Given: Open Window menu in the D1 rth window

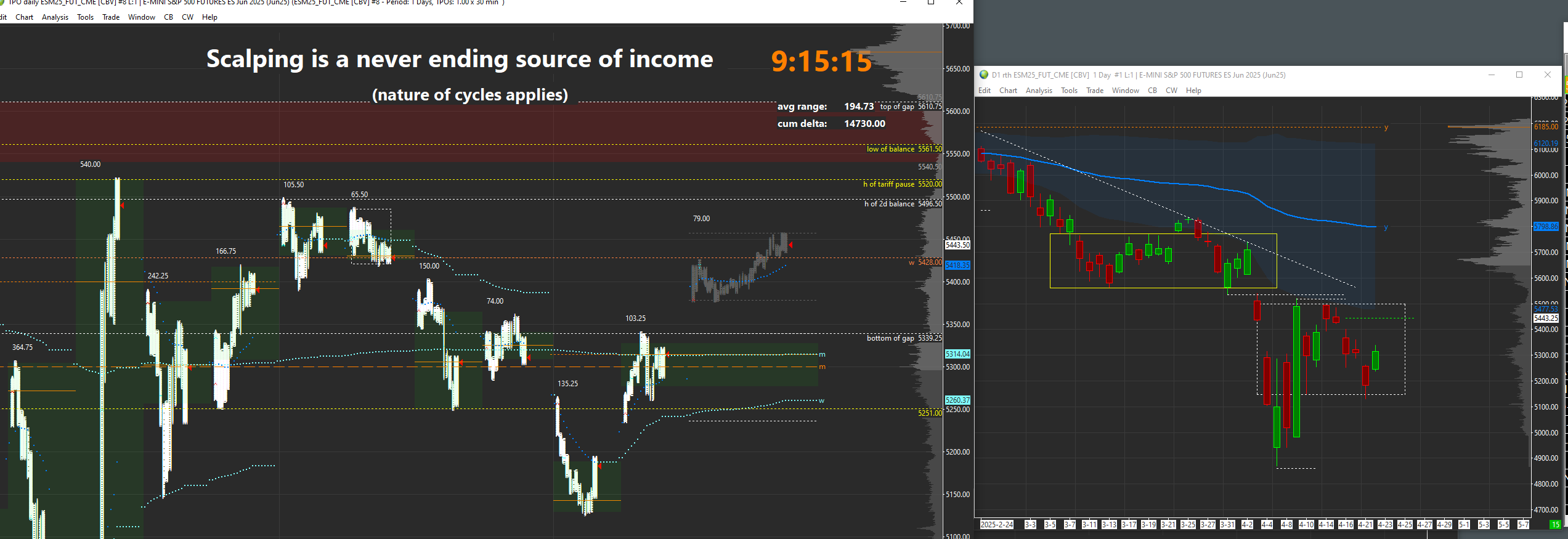Looking at the screenshot, I should pyautogui.click(x=1126, y=91).
